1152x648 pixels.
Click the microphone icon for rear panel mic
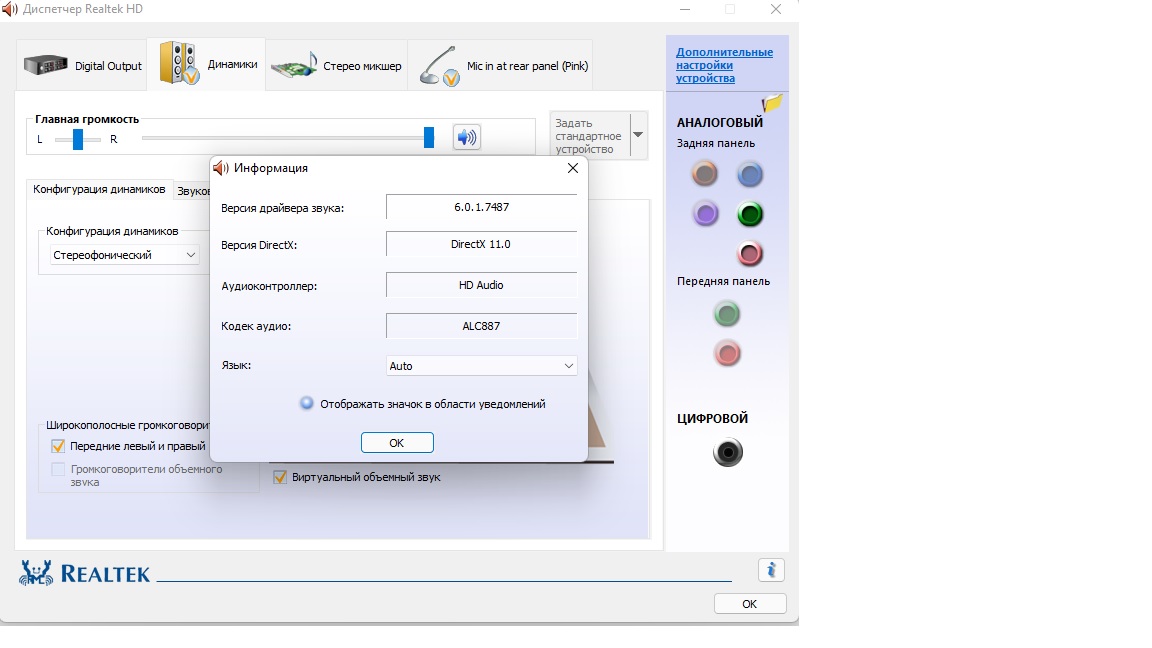439,66
